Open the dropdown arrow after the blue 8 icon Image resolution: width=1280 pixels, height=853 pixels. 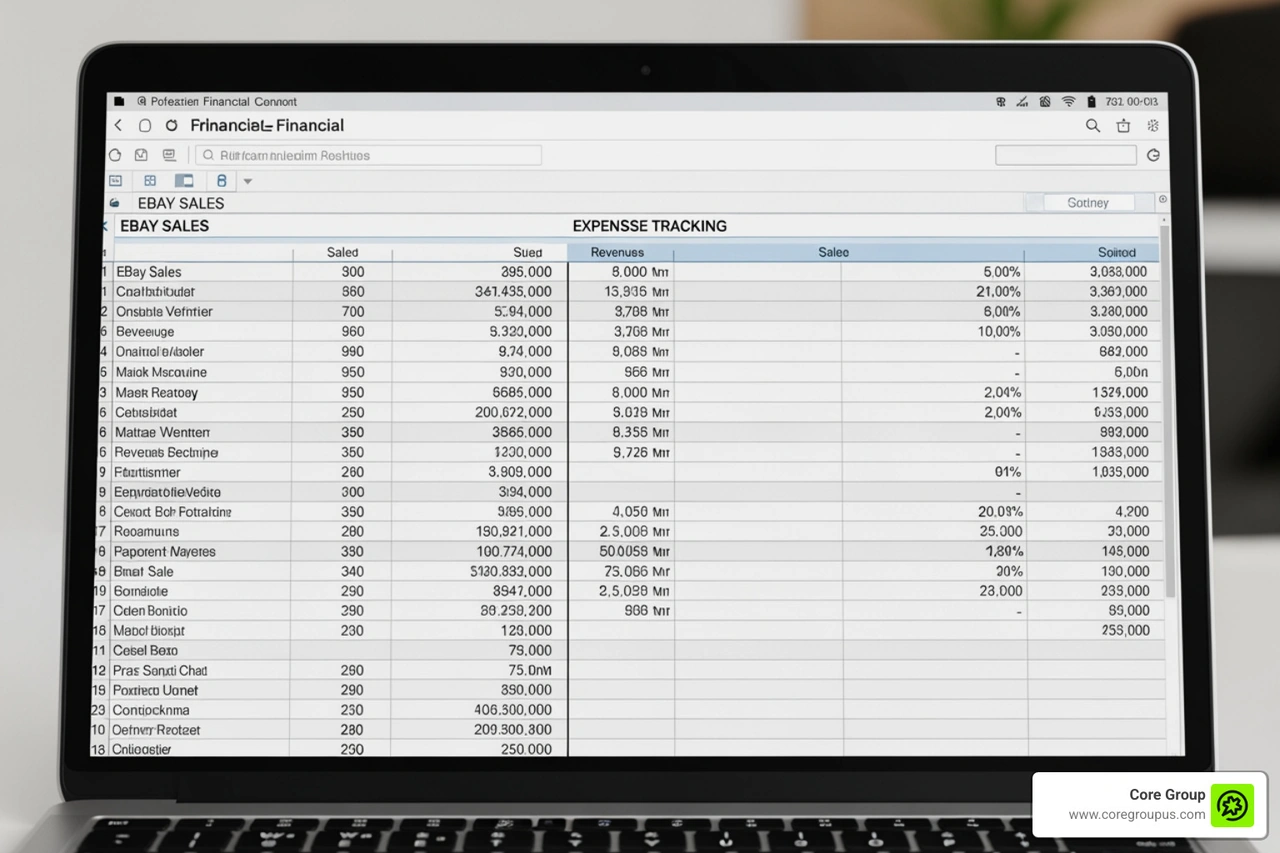pyautogui.click(x=247, y=182)
